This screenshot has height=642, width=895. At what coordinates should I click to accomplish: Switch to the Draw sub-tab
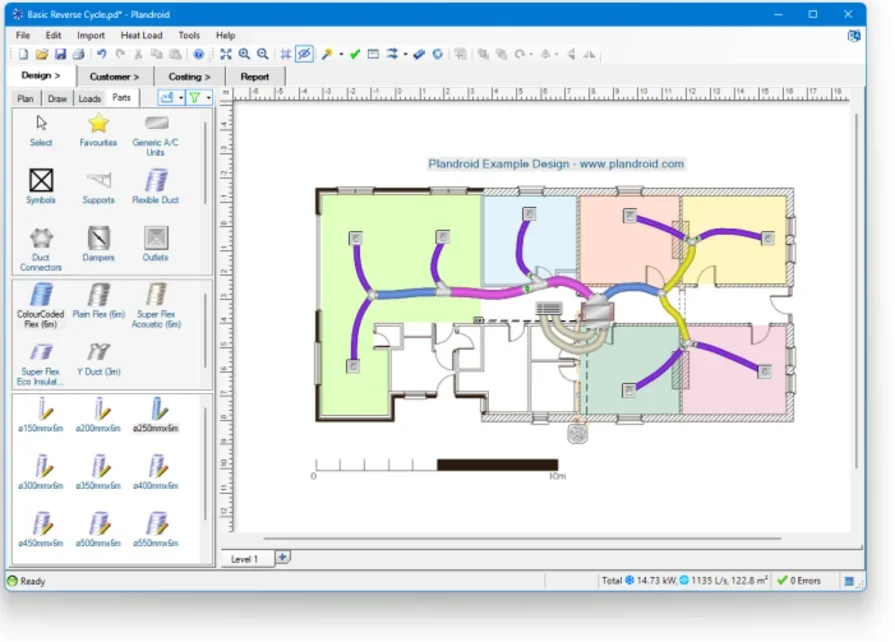(x=57, y=99)
